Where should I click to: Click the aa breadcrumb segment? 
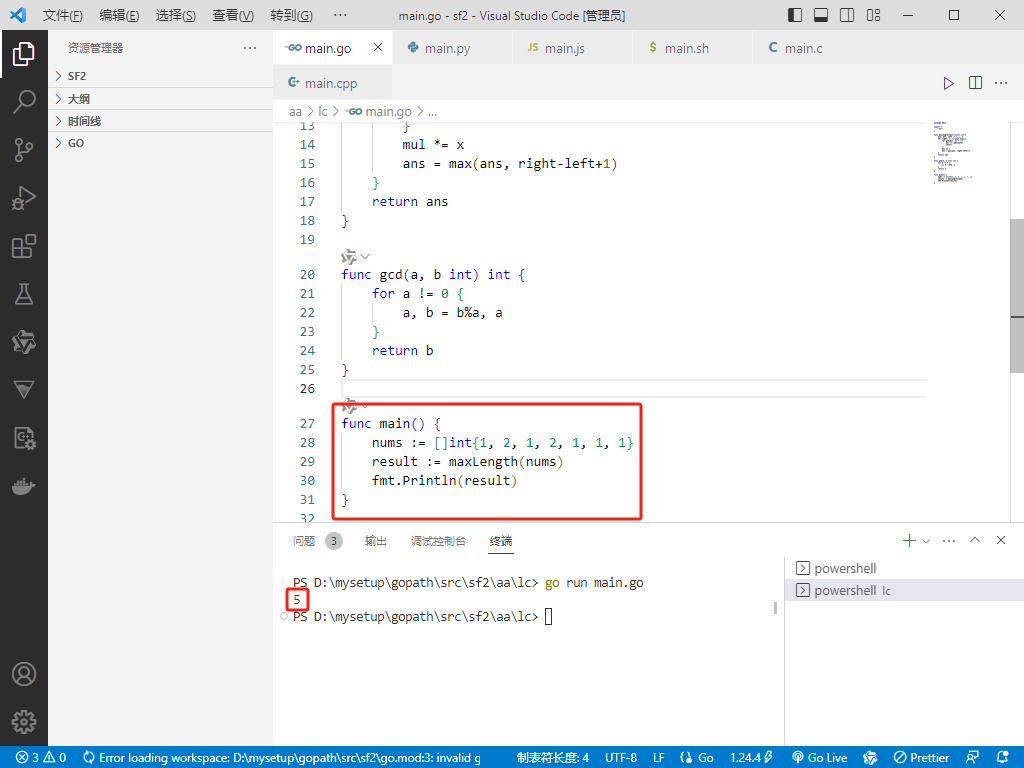(x=295, y=112)
